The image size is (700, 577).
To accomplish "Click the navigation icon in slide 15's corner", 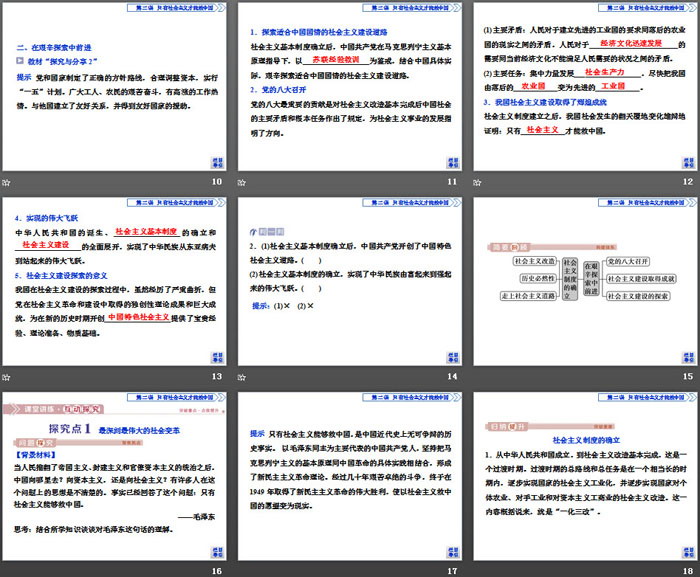I will click(x=688, y=357).
